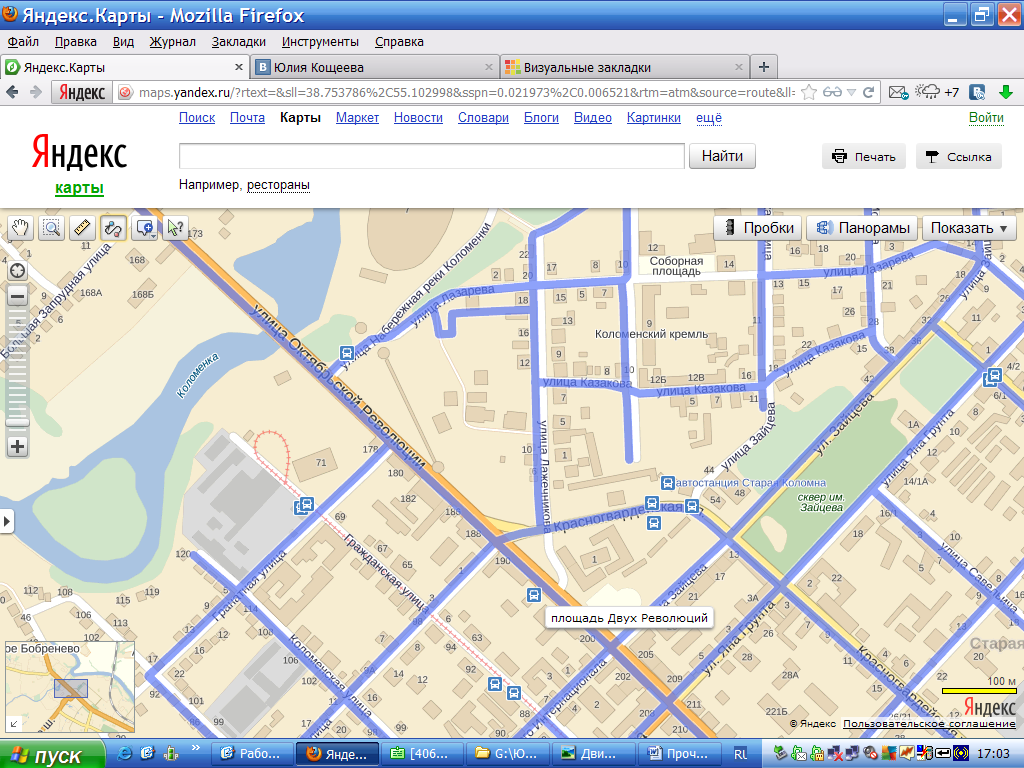
Task: Click the overview minimap thumbnail
Action: click(70, 686)
